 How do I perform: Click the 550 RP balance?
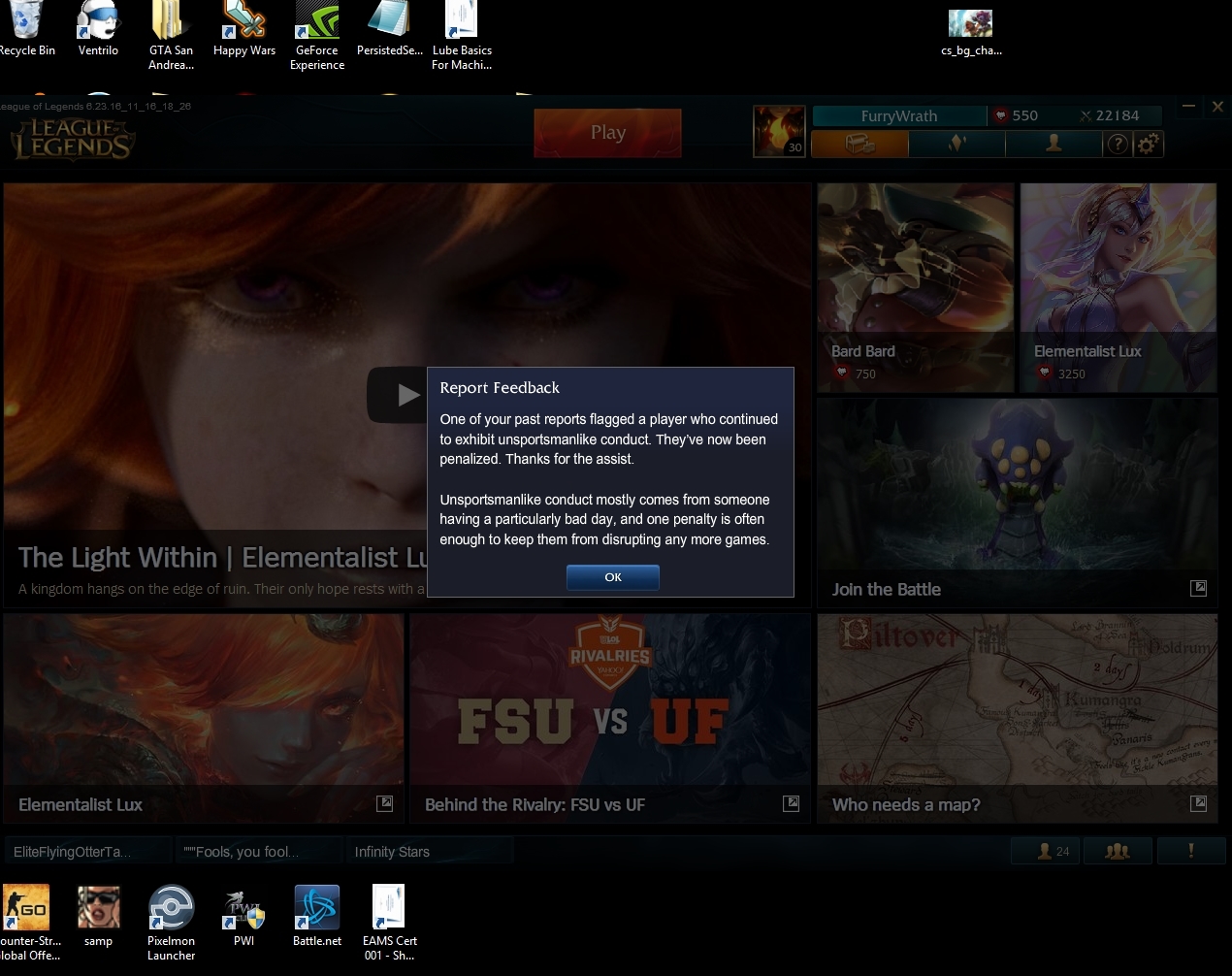click(1016, 115)
